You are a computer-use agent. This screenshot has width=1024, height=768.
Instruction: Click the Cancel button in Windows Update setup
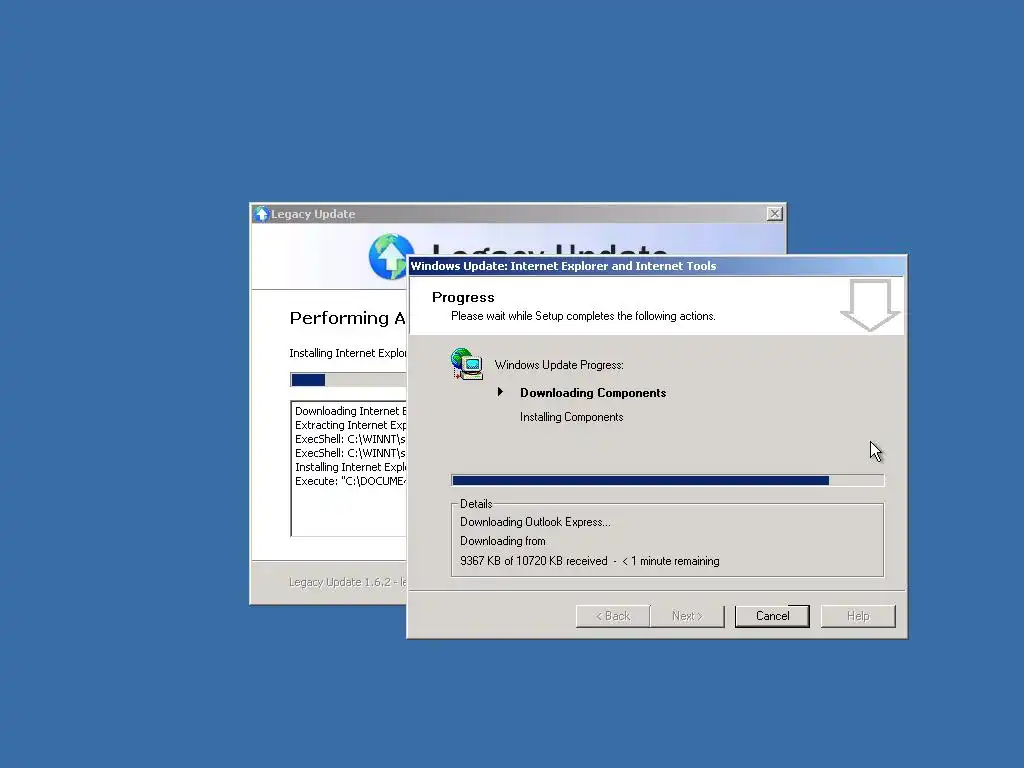click(772, 616)
